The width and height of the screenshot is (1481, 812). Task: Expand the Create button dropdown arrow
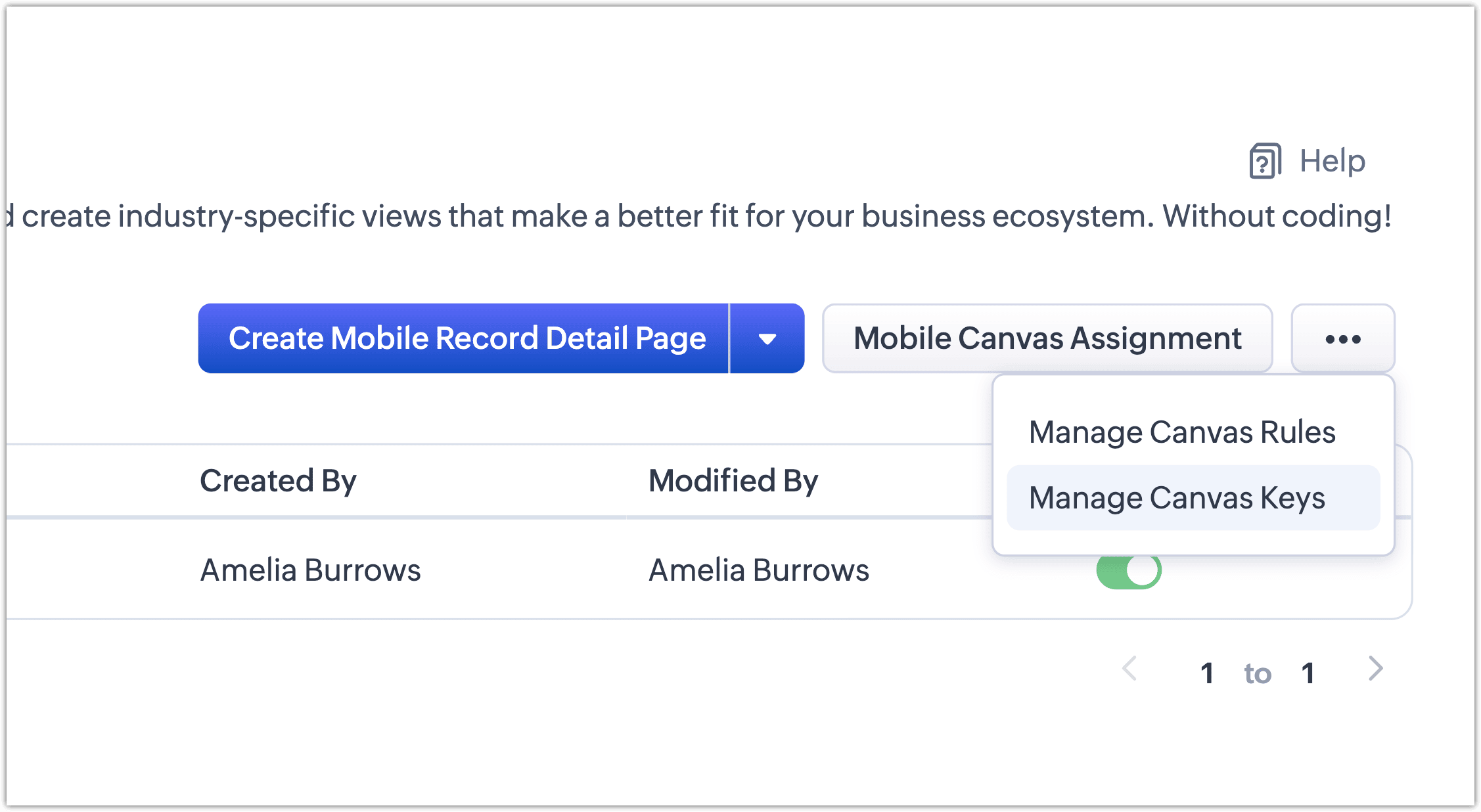pos(767,338)
